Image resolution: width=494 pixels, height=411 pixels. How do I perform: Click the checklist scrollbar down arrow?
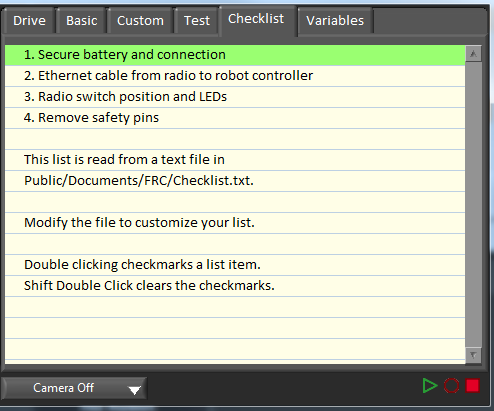click(x=473, y=355)
